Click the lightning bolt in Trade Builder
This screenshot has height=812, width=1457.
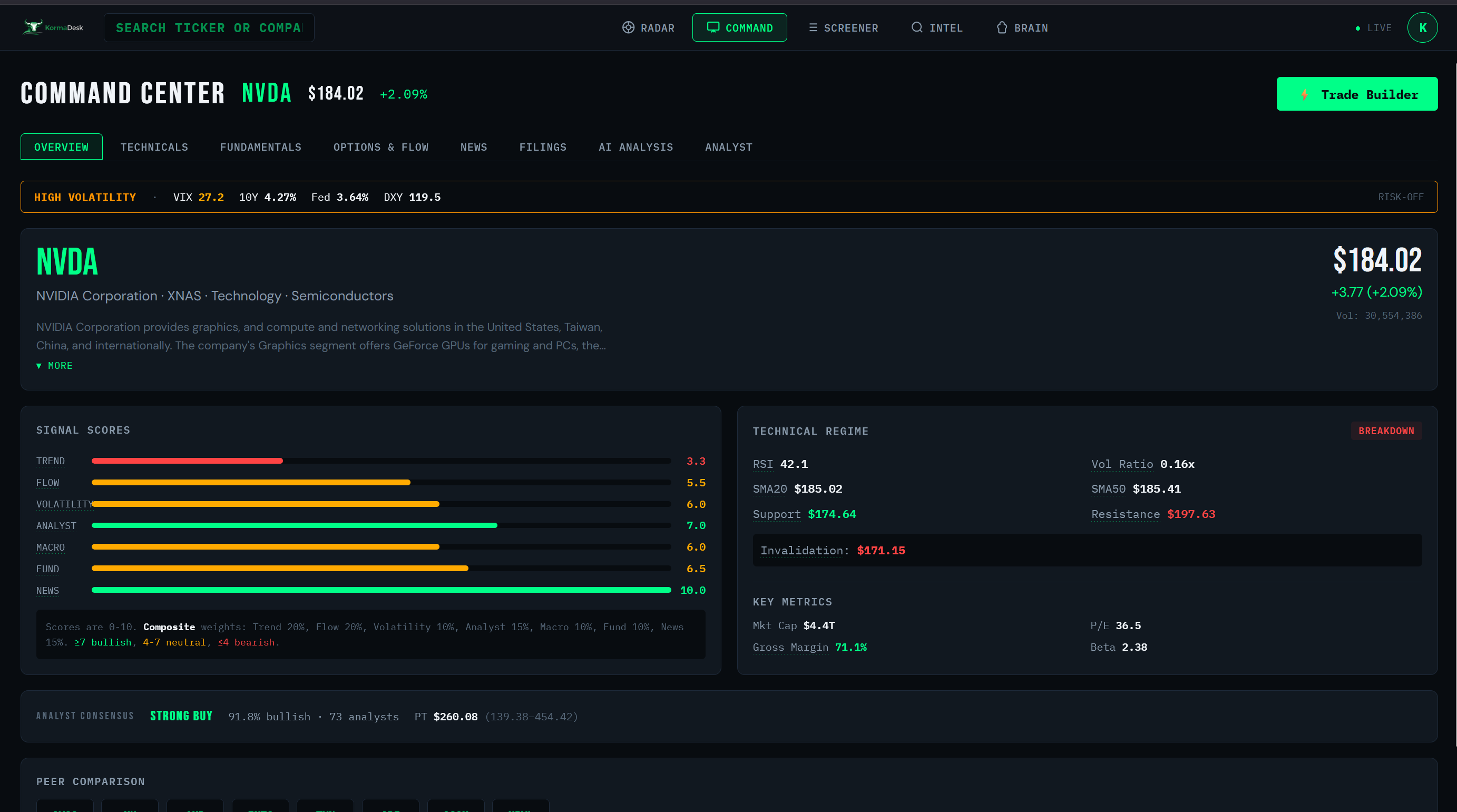pos(1304,94)
